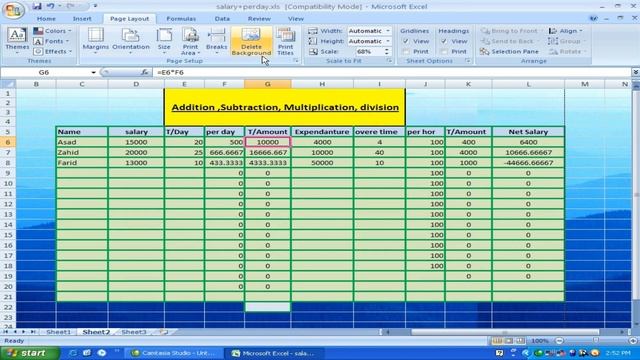Click the Windows start button
Viewport: 640px width, 360px height.
29,353
